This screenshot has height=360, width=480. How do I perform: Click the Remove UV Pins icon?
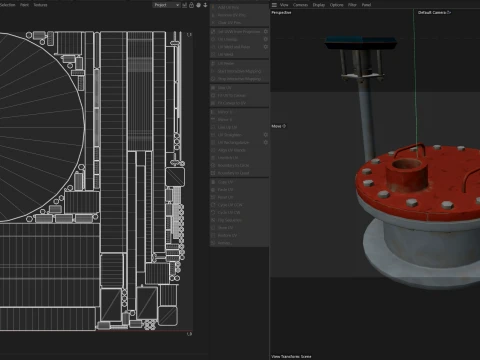point(213,15)
